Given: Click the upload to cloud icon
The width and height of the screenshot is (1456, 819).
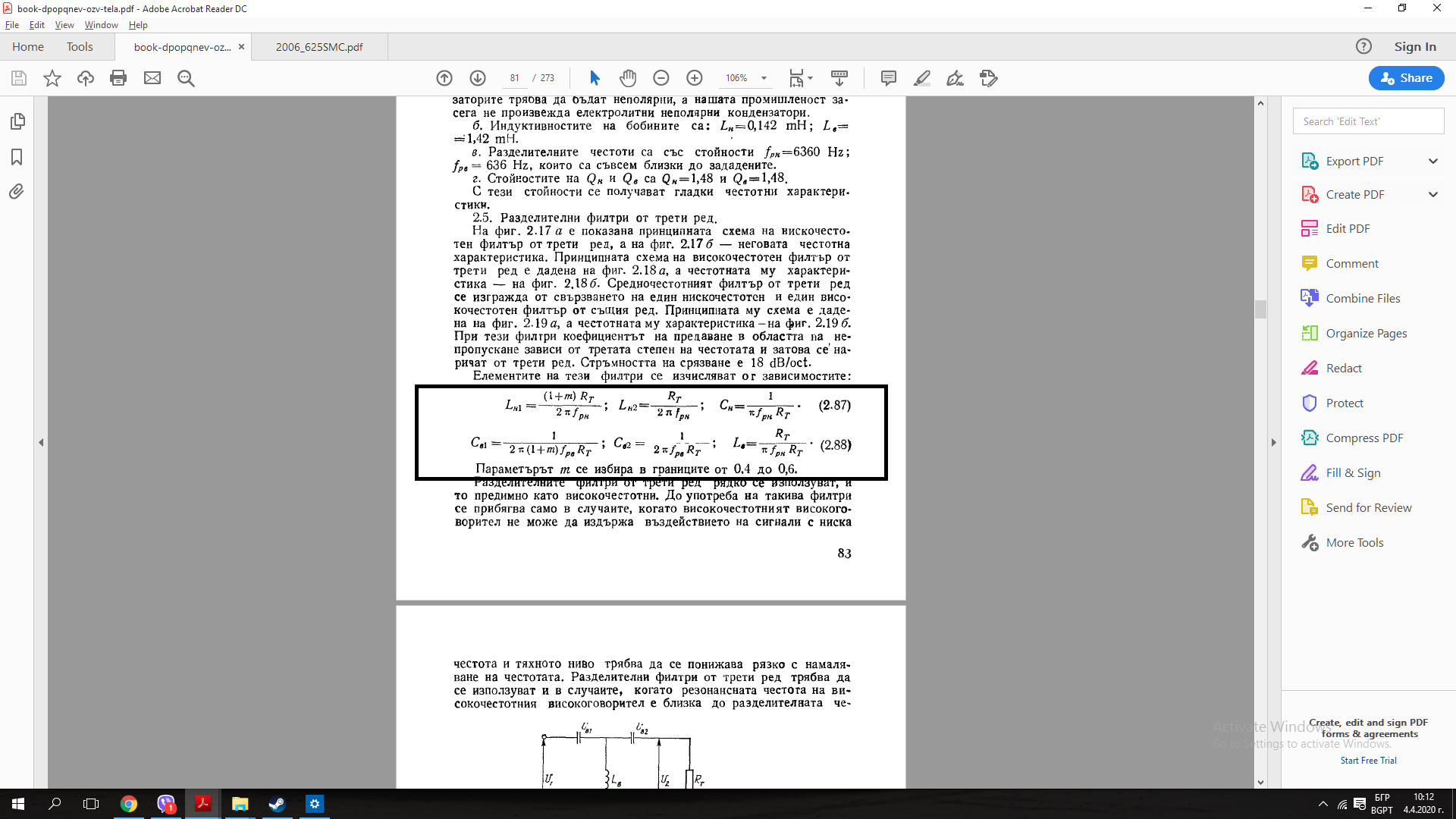Looking at the screenshot, I should [x=86, y=78].
